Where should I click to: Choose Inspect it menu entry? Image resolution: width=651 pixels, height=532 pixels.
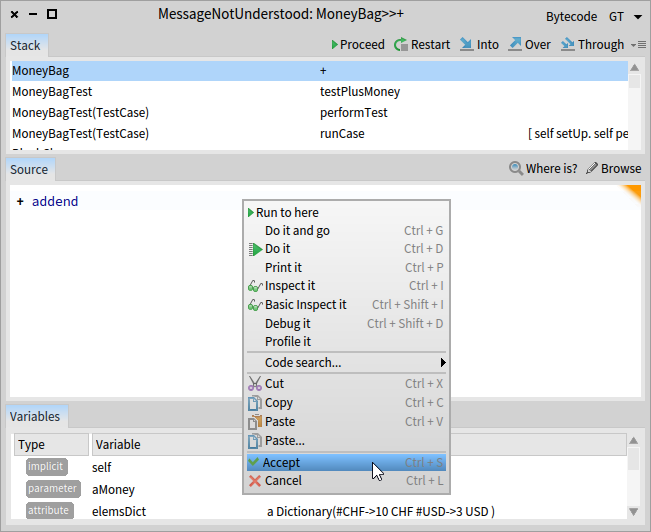[x=346, y=286]
